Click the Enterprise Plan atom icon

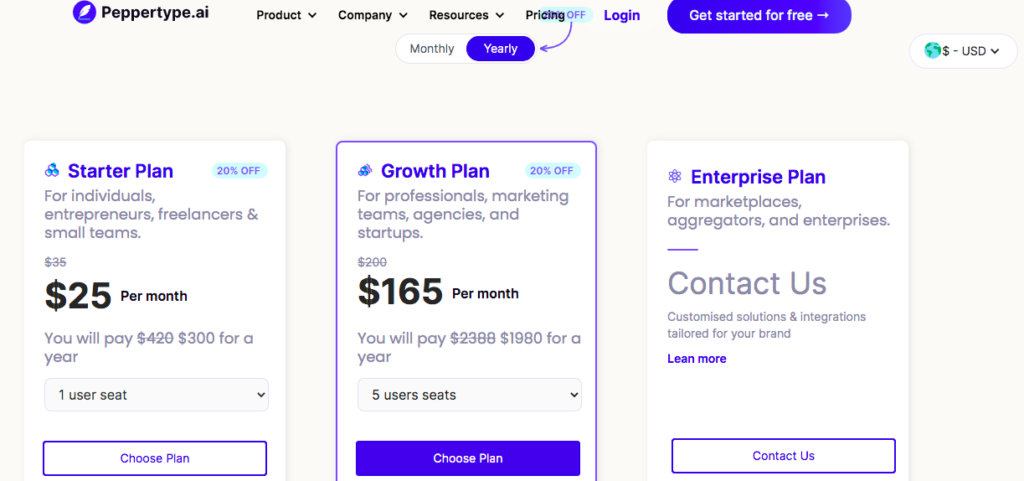(675, 176)
